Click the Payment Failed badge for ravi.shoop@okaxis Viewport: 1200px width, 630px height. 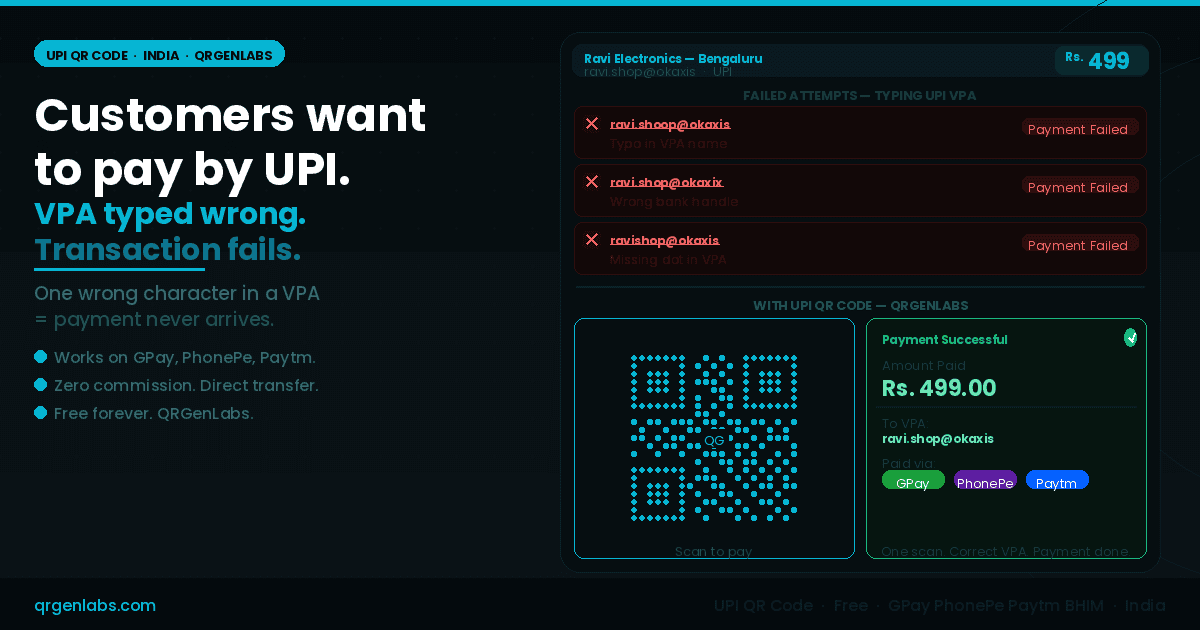point(1079,128)
